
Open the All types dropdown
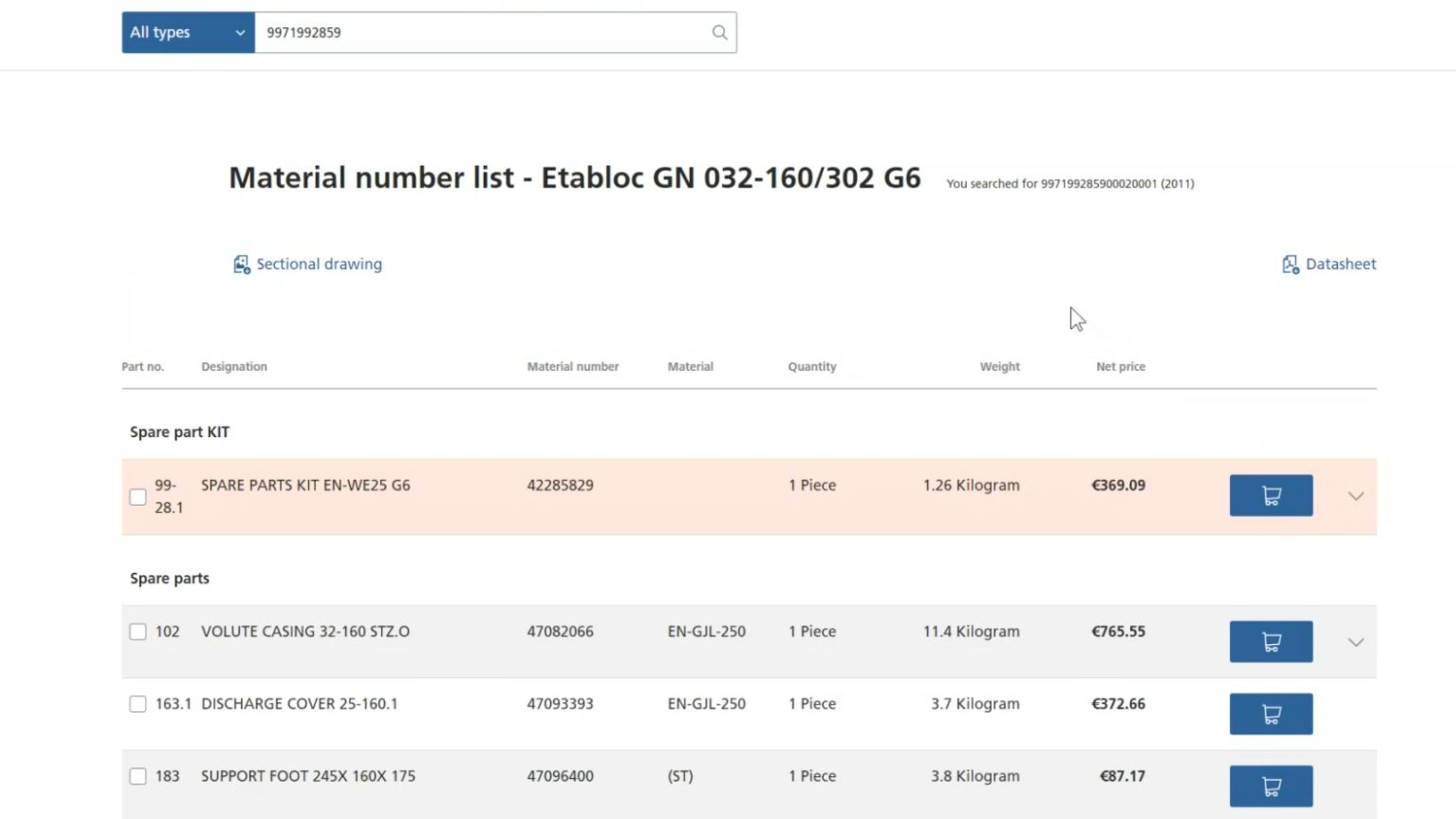tap(188, 32)
